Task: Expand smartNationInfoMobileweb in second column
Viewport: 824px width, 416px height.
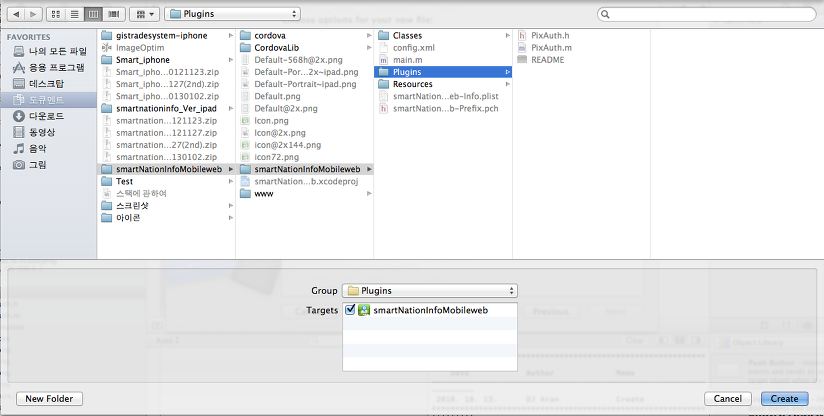Action: click(369, 169)
